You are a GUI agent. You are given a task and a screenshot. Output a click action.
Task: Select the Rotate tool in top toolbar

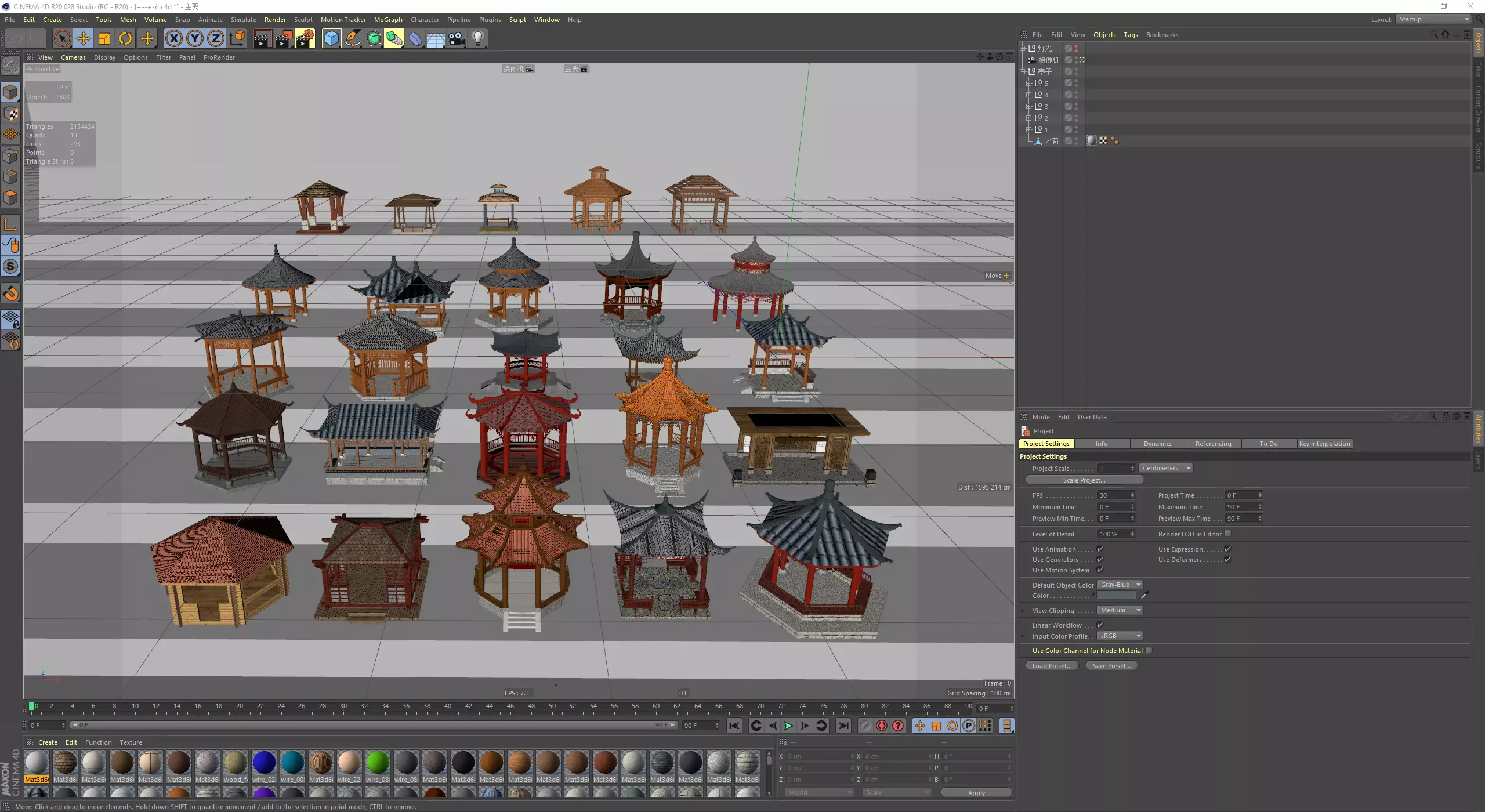[125, 39]
